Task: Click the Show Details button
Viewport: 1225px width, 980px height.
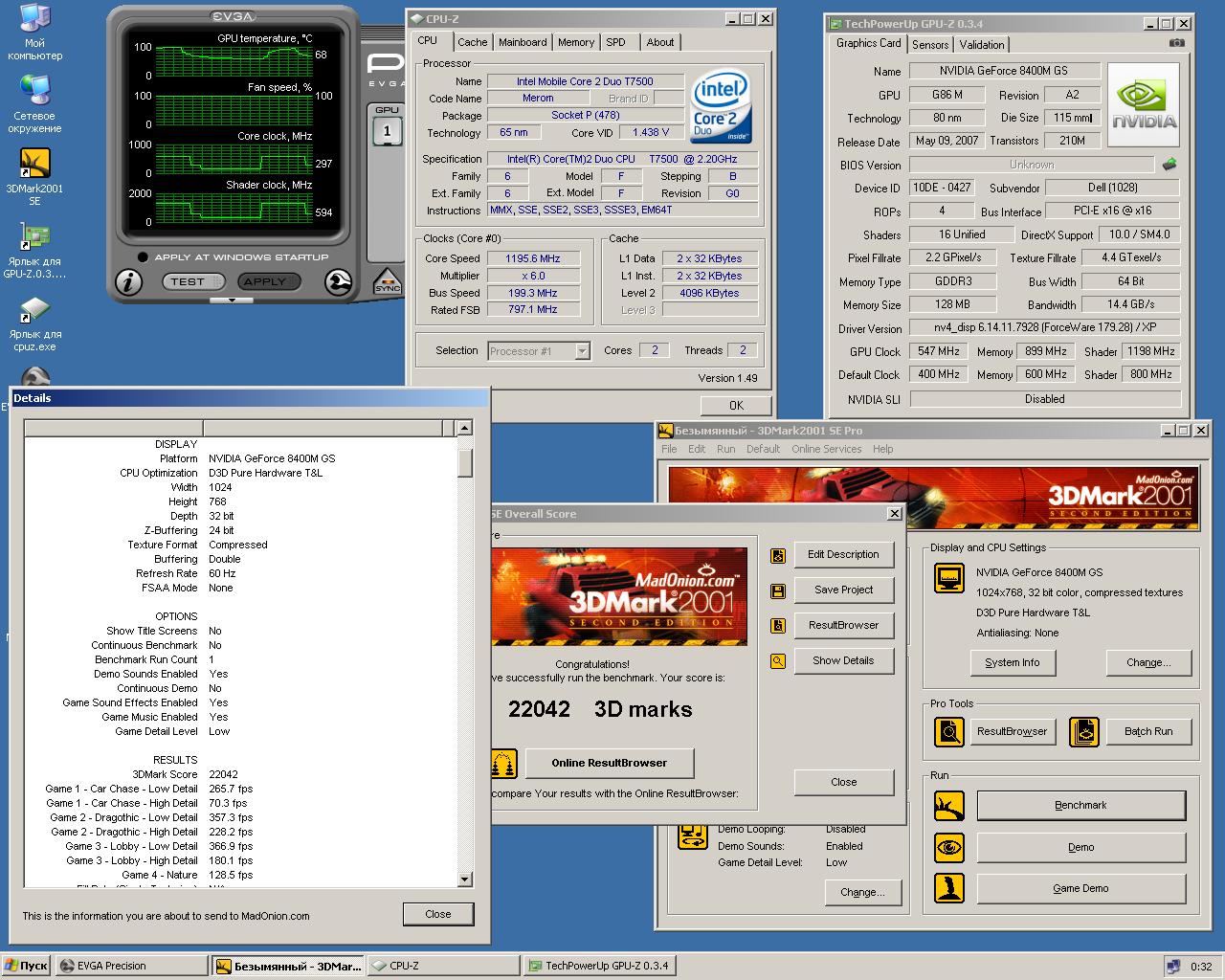Action: pyautogui.click(x=843, y=660)
